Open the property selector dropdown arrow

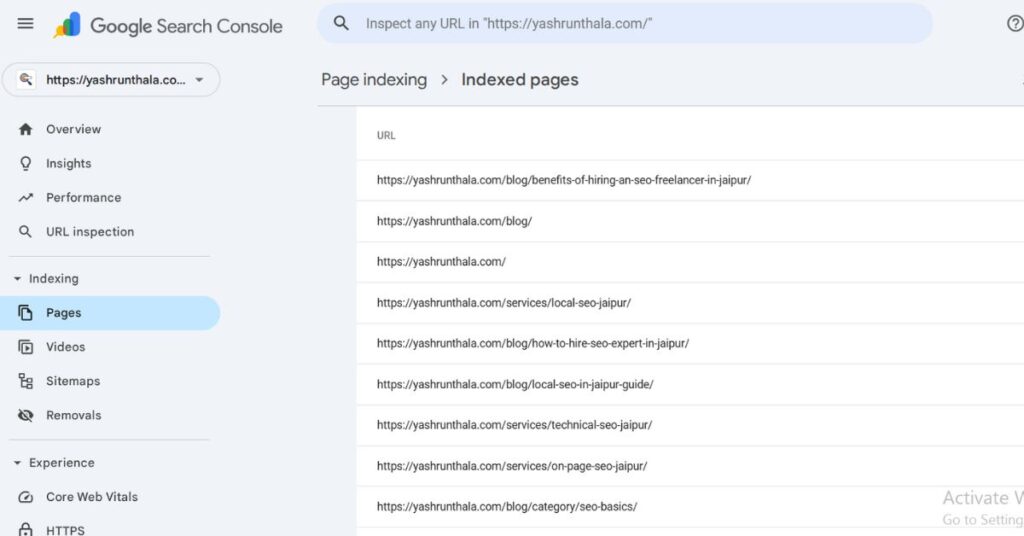(199, 80)
